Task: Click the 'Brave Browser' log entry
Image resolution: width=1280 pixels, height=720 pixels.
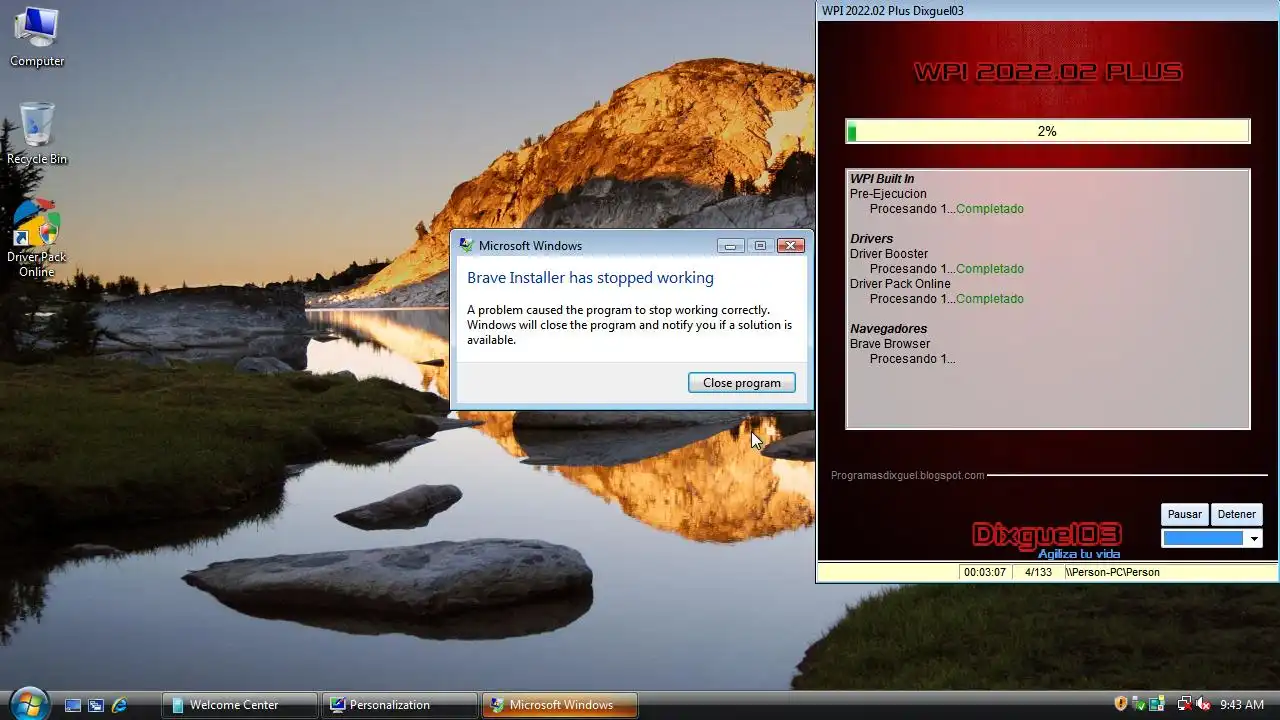Action: coord(890,344)
